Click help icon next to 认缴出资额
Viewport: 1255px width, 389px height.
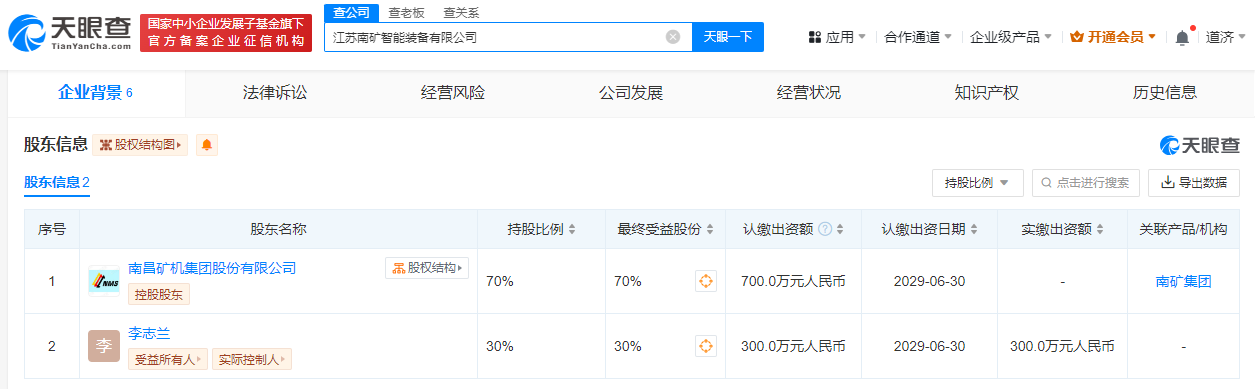point(825,229)
